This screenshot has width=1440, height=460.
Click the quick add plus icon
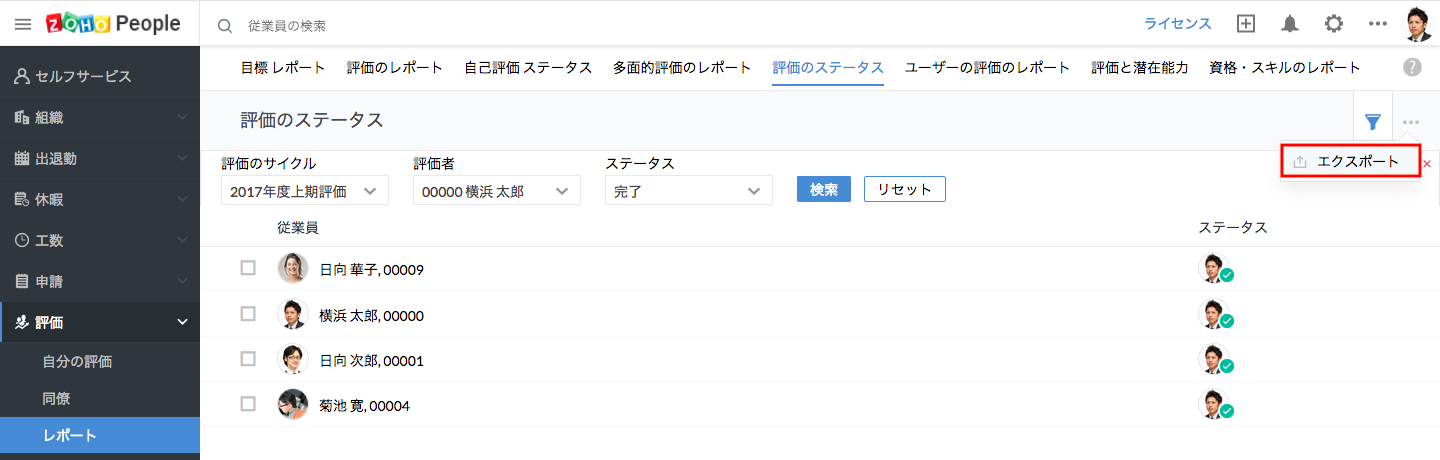1246,25
